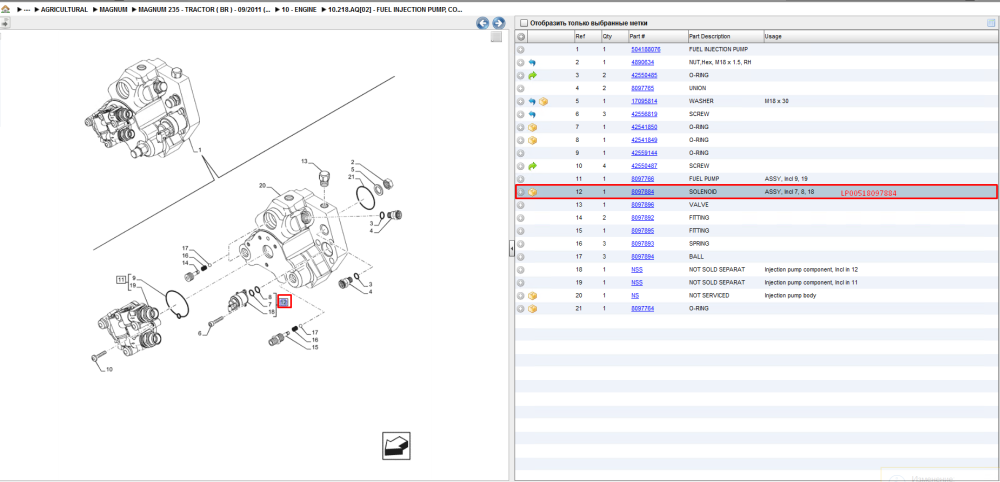Select callout 13 in the diagram
The width and height of the screenshot is (1000, 482).
coord(304,161)
